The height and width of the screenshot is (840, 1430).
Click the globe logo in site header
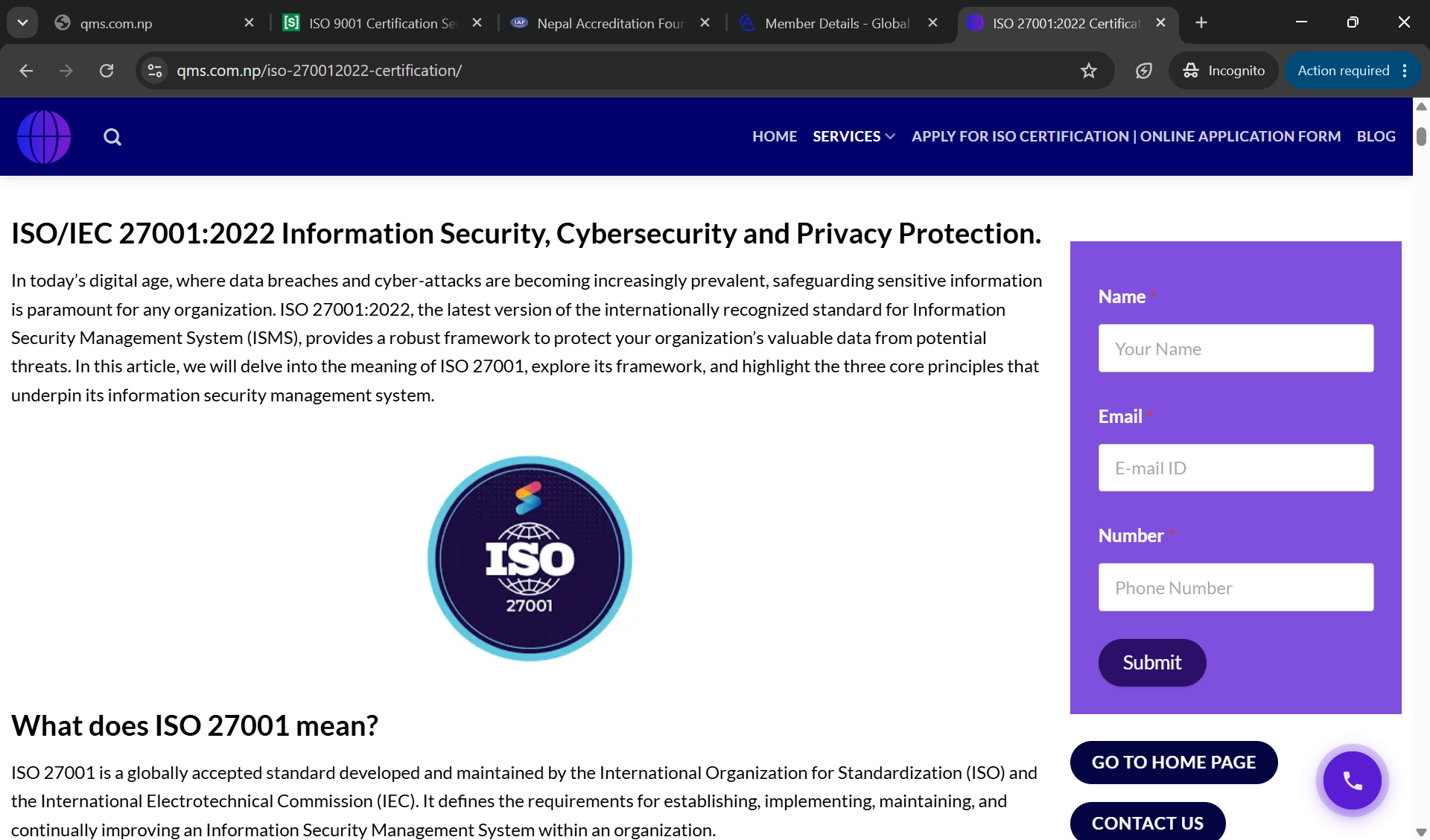44,137
